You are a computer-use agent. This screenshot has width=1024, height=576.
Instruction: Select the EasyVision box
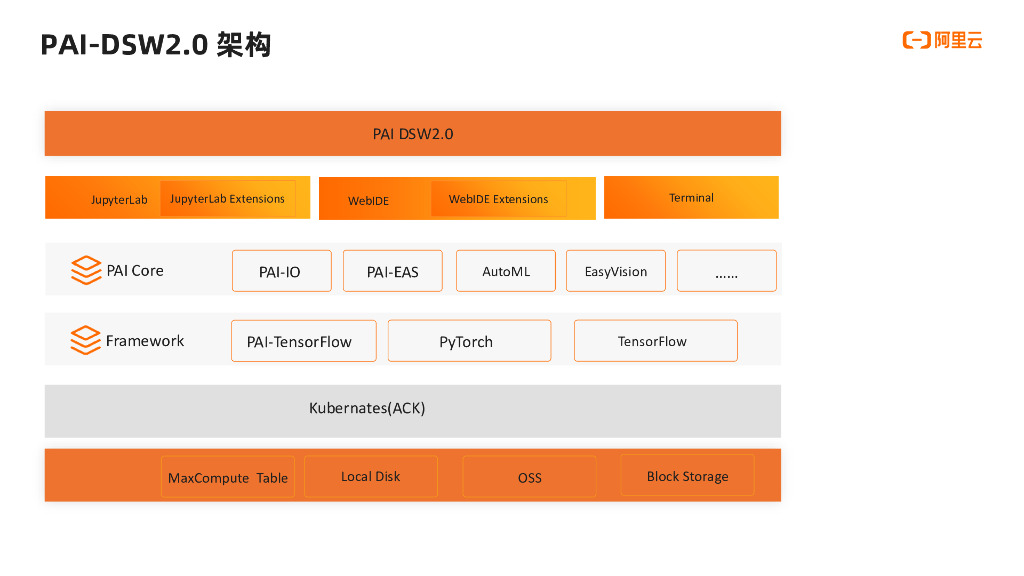tap(616, 271)
